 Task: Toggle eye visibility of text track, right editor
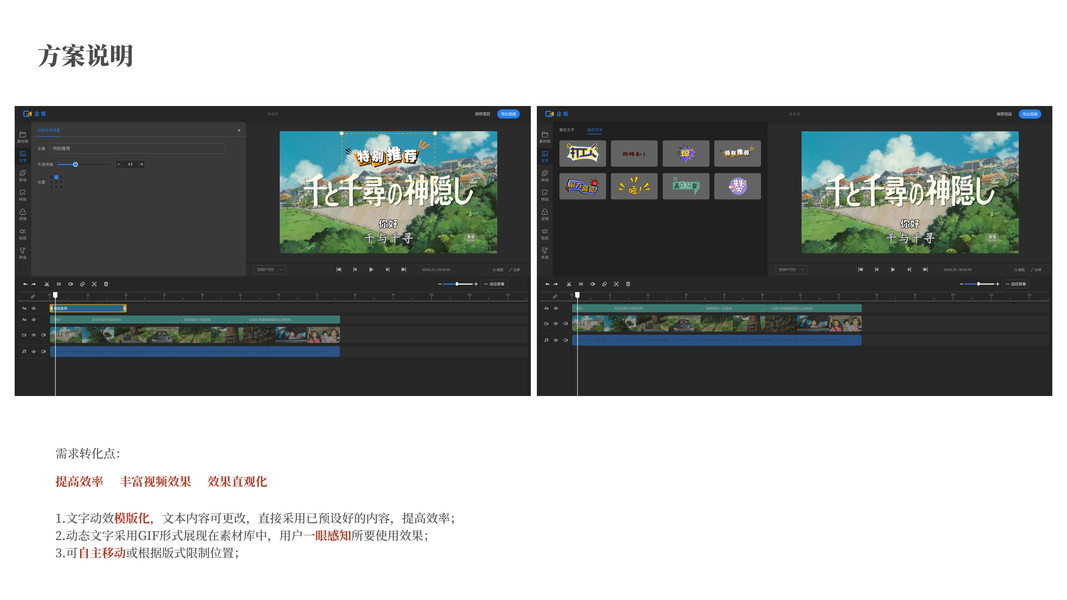click(x=555, y=308)
